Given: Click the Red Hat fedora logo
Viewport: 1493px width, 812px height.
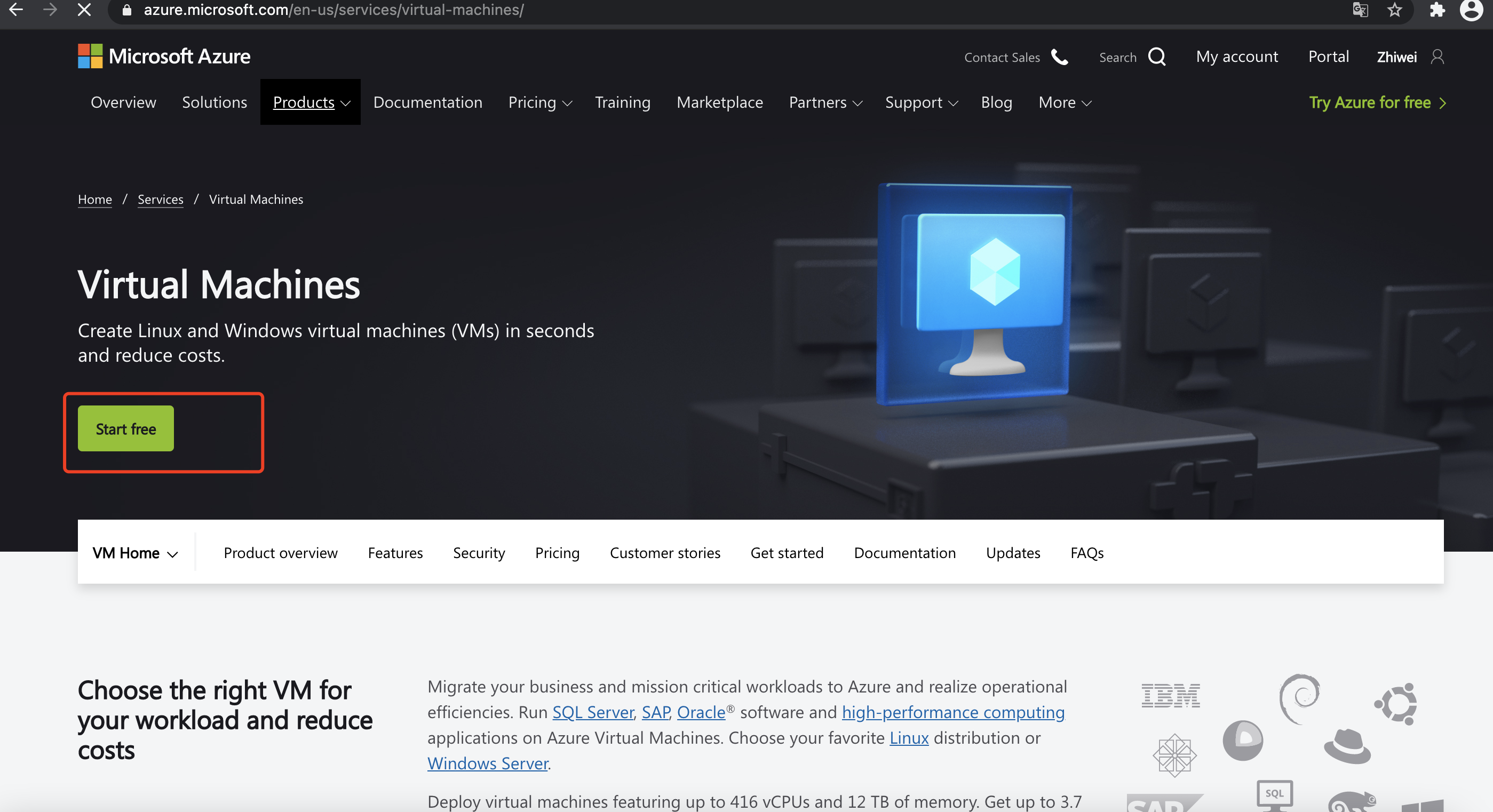Looking at the screenshot, I should (1347, 746).
